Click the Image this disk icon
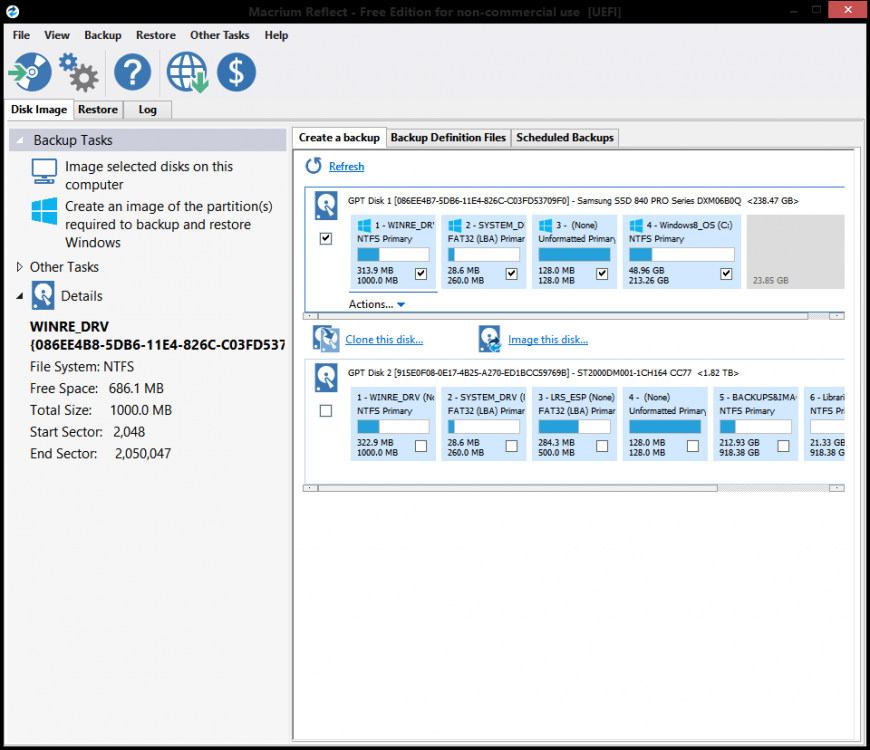Screen dimensions: 870x750 pyautogui.click(x=489, y=339)
